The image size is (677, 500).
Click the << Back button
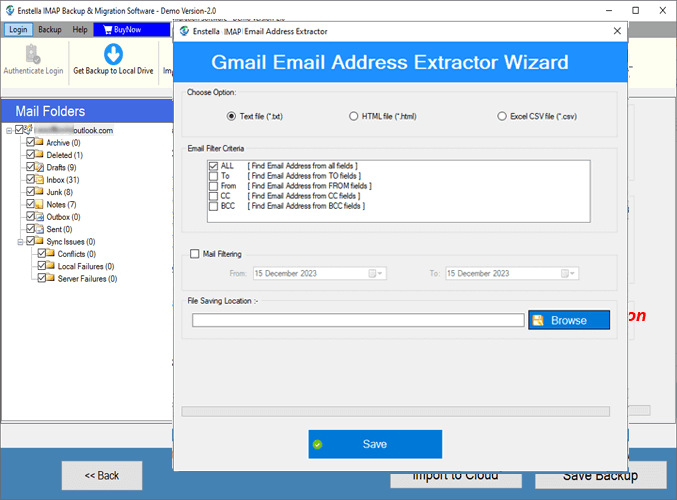pyautogui.click(x=102, y=475)
